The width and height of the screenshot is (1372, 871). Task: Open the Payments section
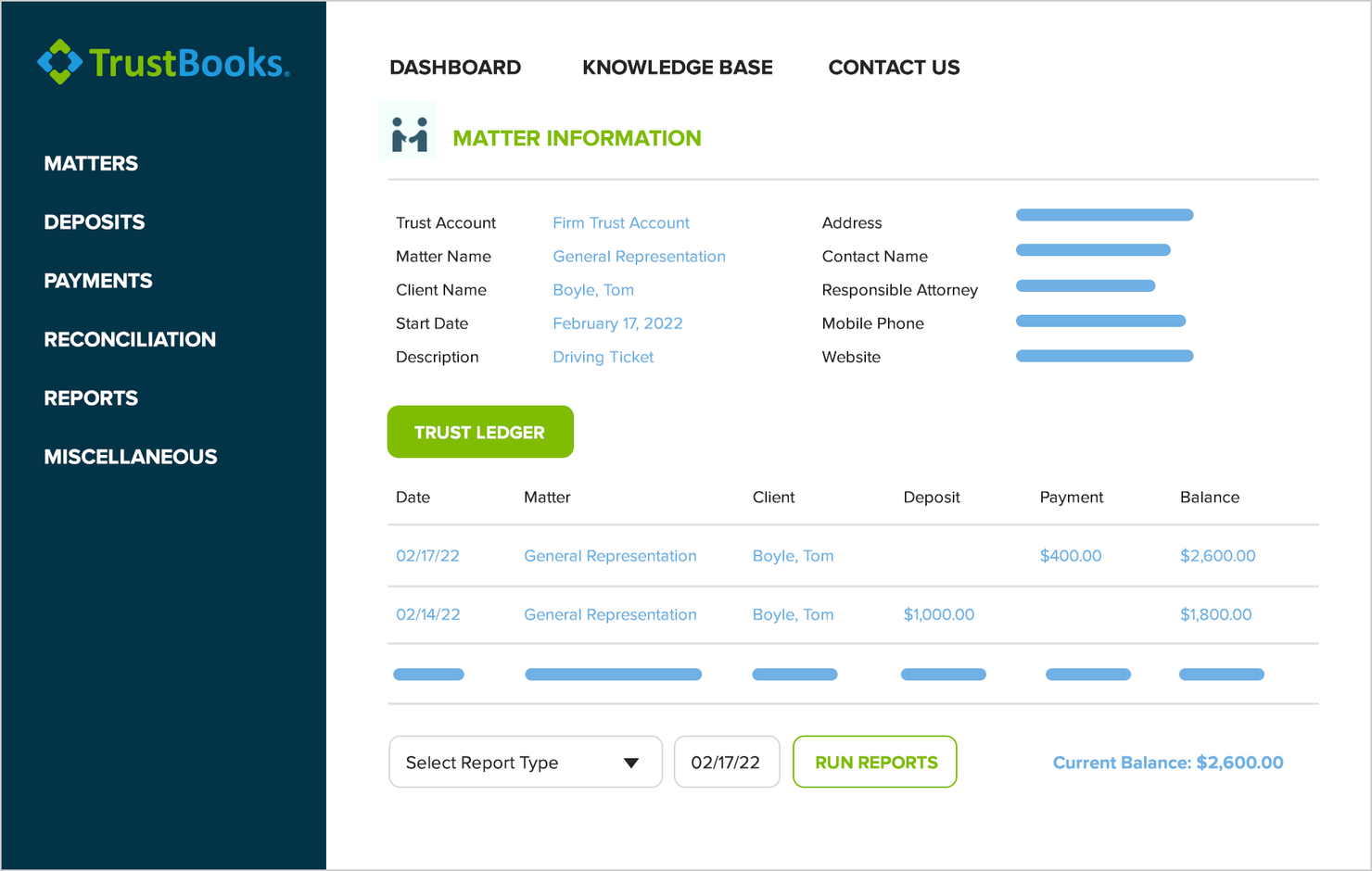97,281
